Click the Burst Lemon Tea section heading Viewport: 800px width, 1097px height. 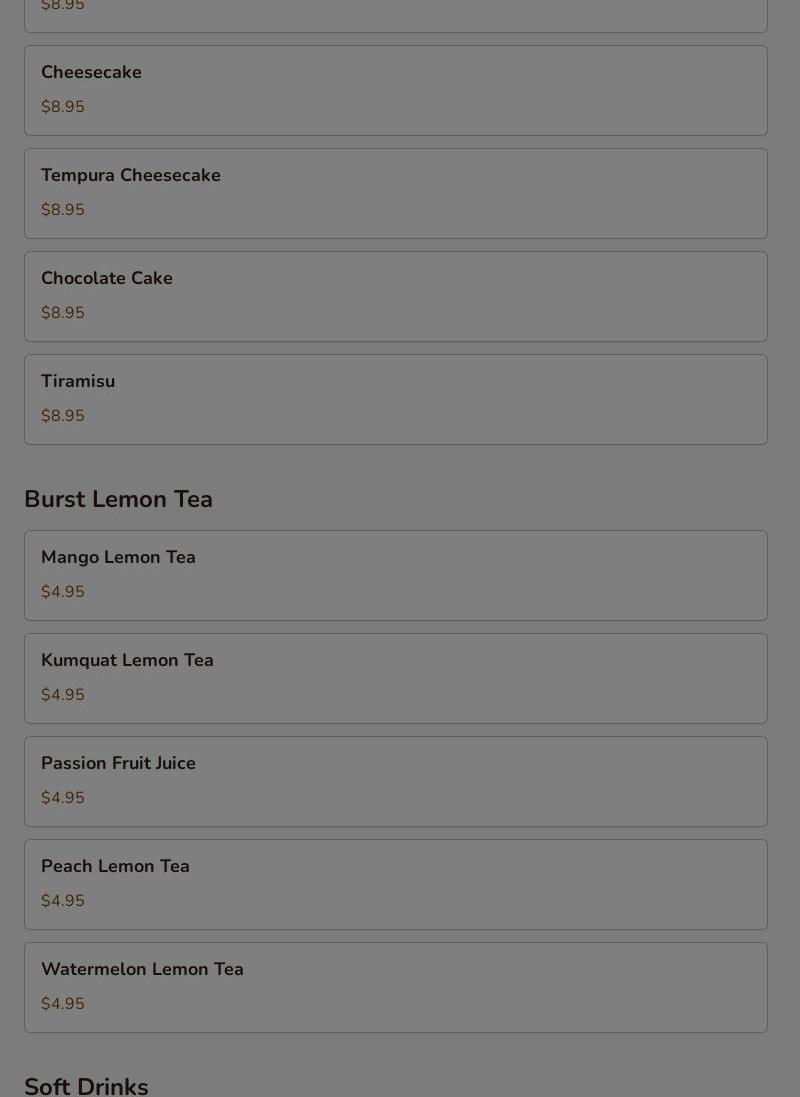pyautogui.click(x=118, y=499)
